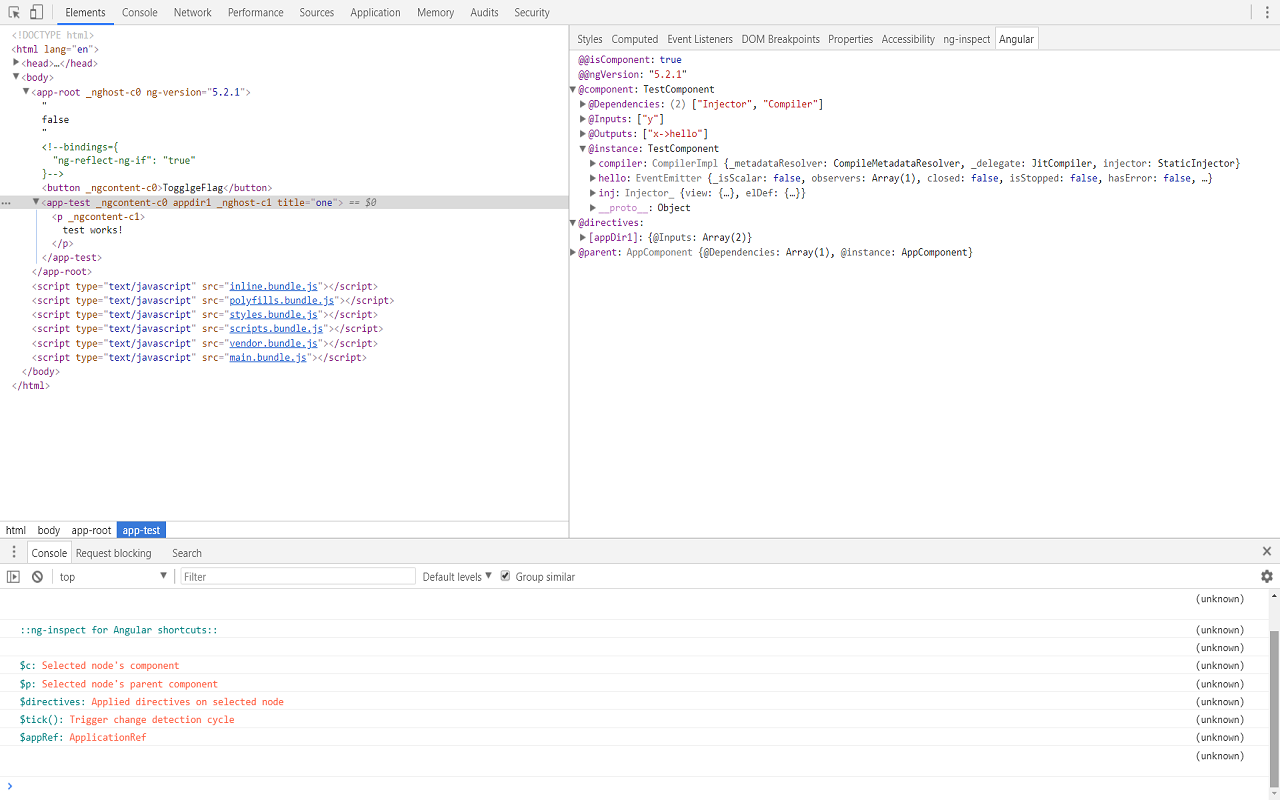
Task: Open the console settings gear
Action: [x=1266, y=576]
